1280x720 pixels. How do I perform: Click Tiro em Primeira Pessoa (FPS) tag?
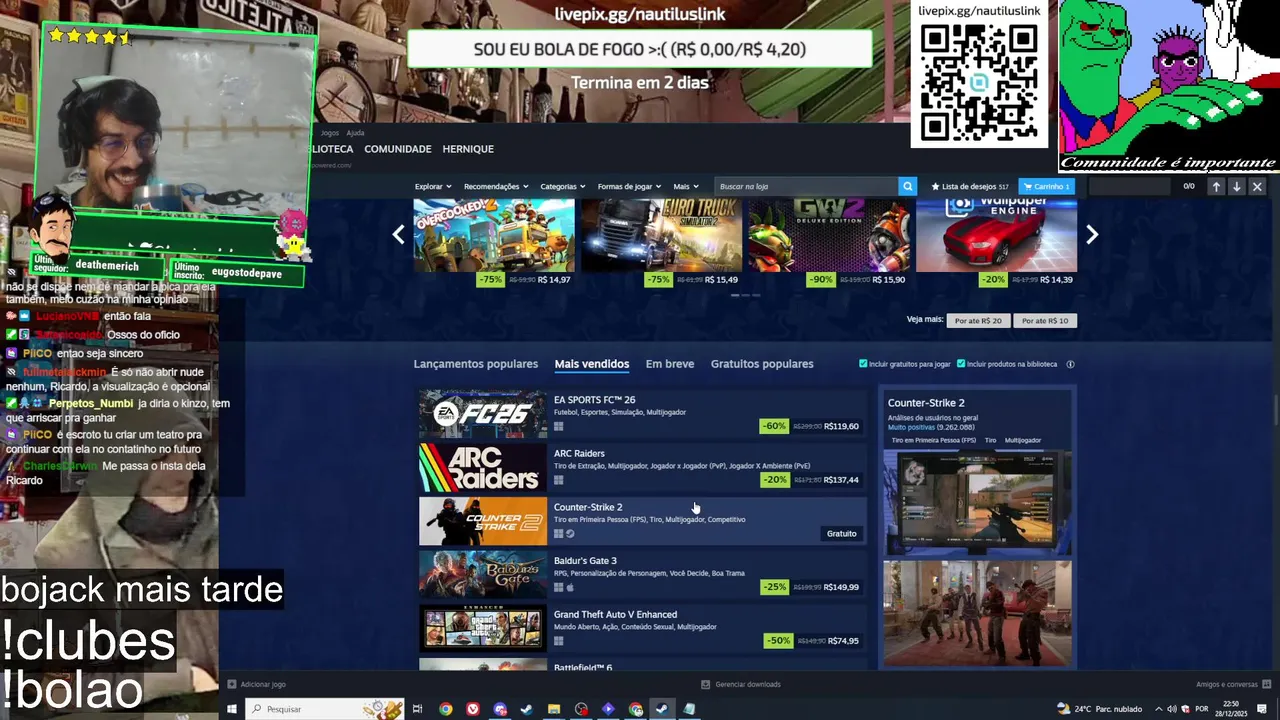(x=933, y=440)
